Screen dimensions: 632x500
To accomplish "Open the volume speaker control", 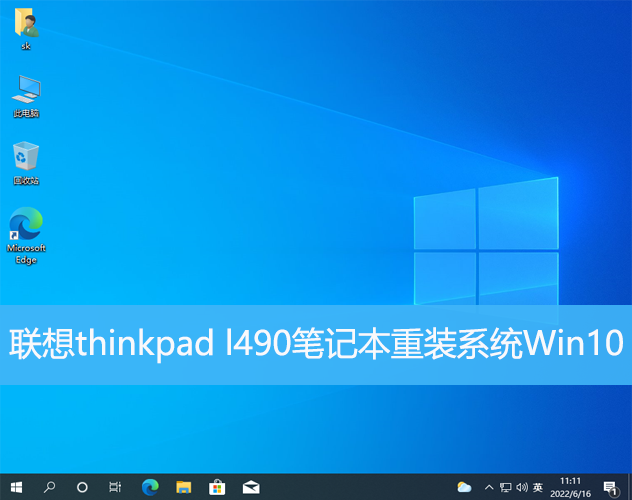I will (521, 487).
